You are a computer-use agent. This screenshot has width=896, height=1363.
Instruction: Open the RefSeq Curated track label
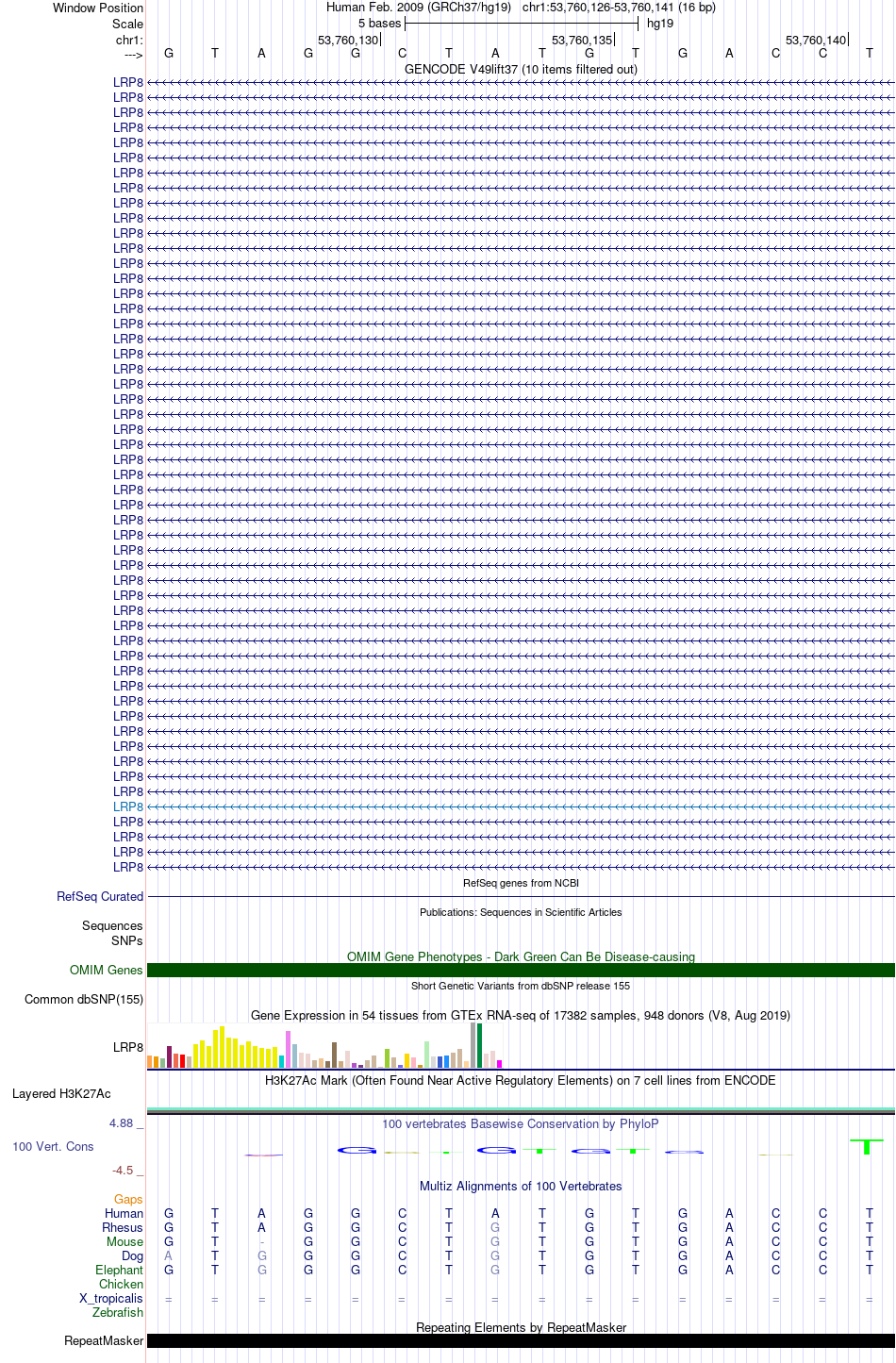[100, 896]
